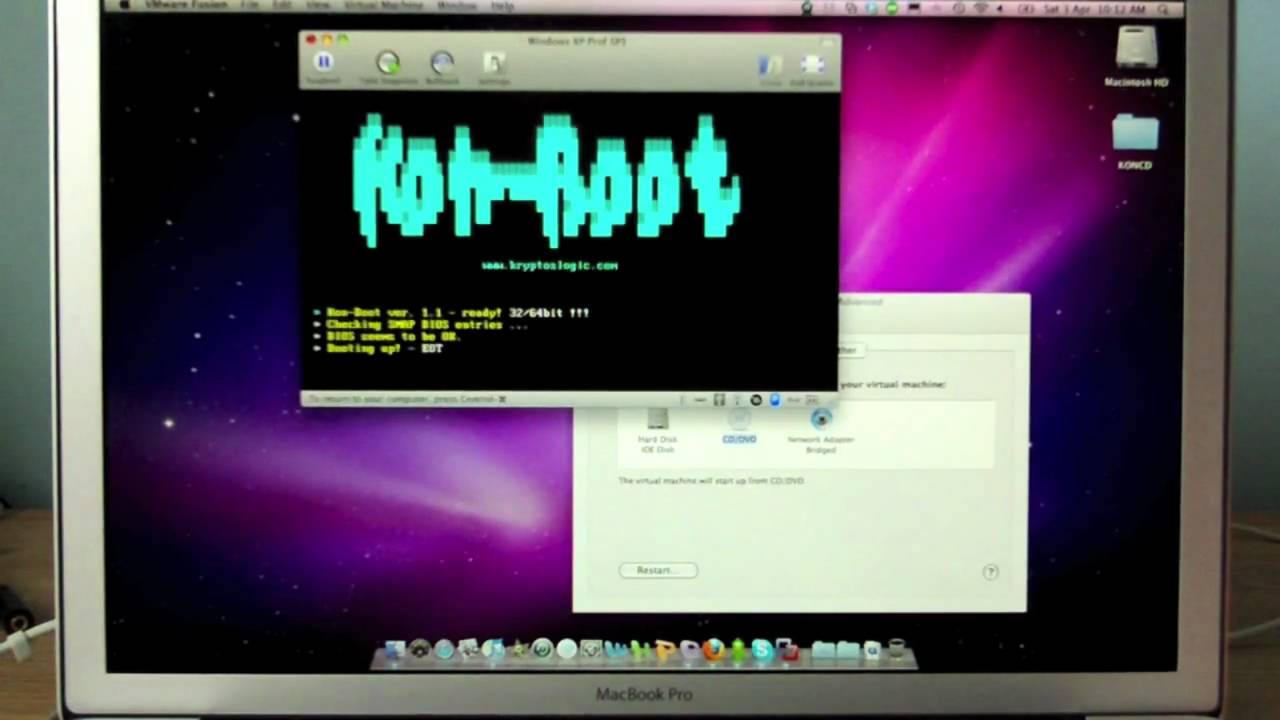Select Hard Disk as the startup device

[x=658, y=430]
